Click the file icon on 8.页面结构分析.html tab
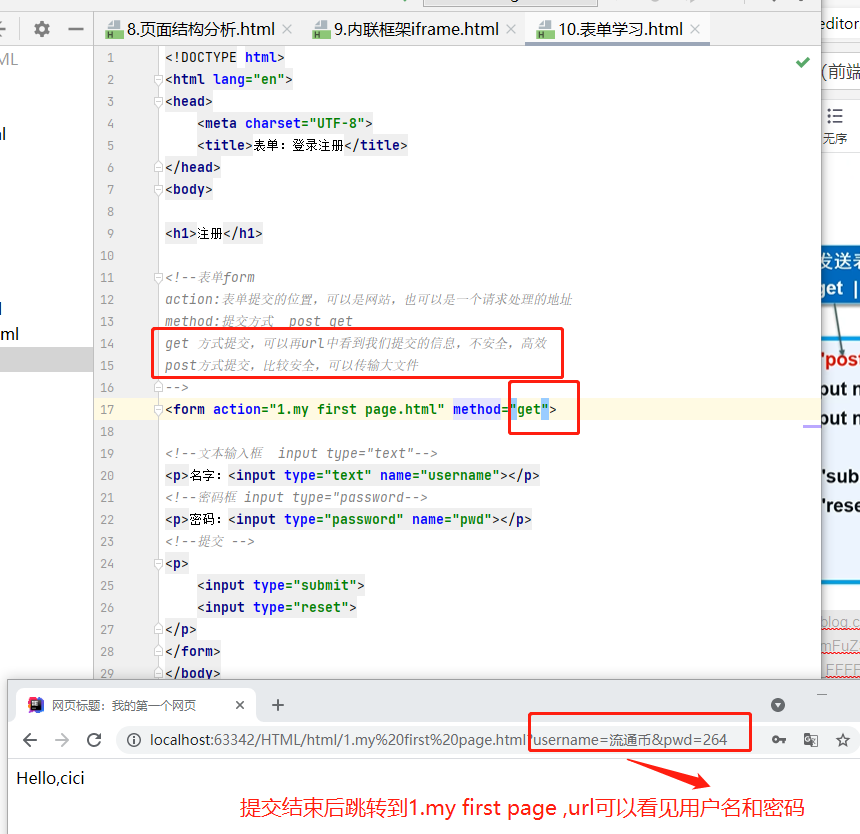This screenshot has height=834, width=860. 114,30
